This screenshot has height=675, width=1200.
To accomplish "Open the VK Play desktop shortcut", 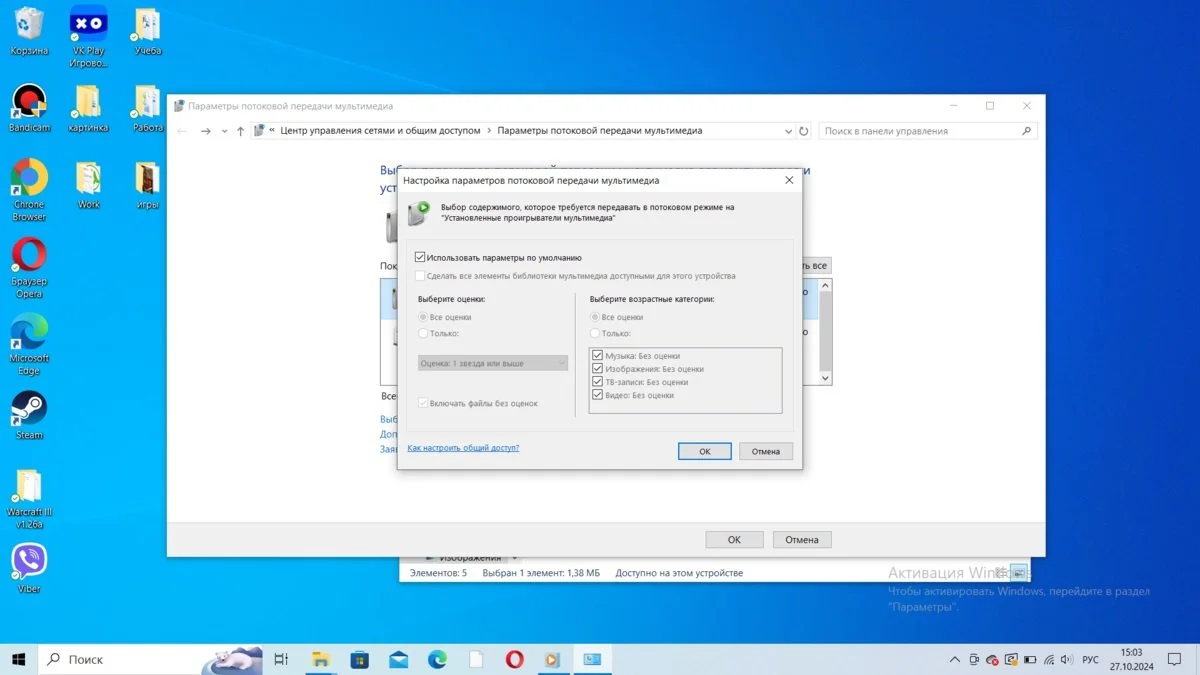I will [x=89, y=37].
